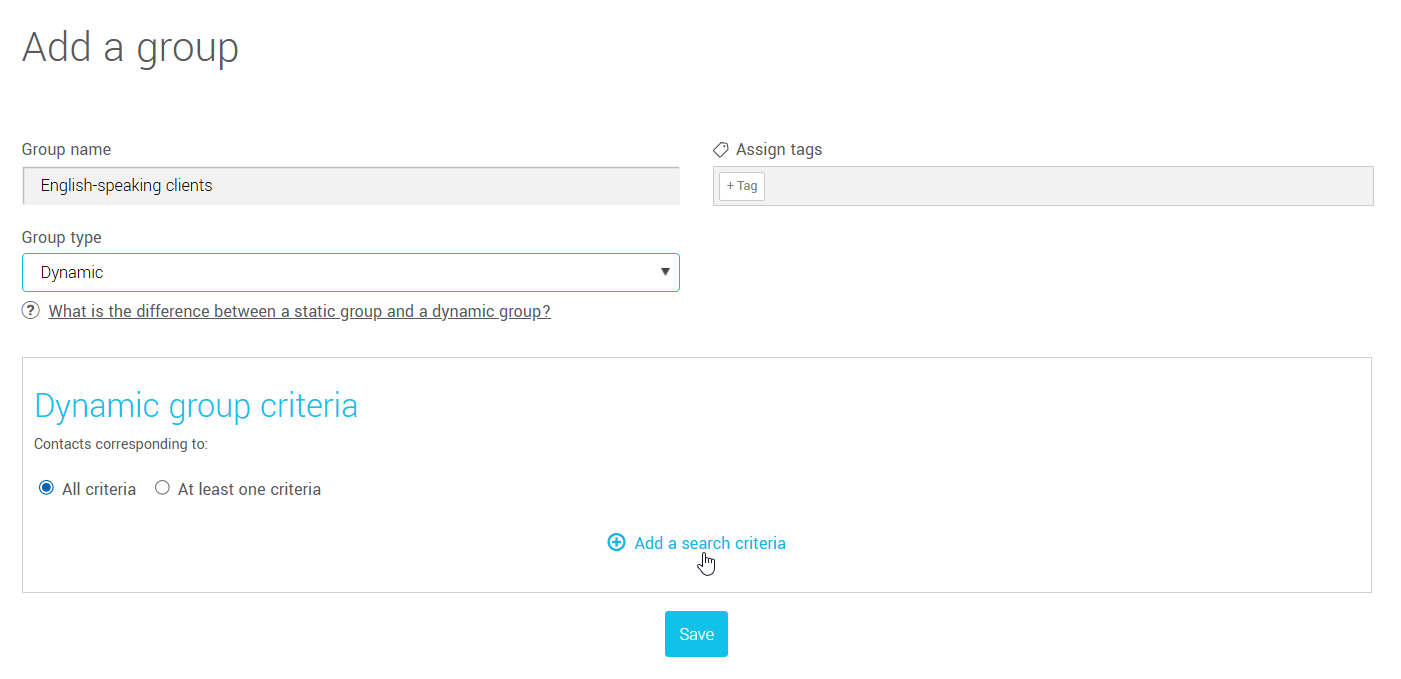Screen dimensions: 1401x679
Task: Click the Save button
Action: [x=696, y=633]
